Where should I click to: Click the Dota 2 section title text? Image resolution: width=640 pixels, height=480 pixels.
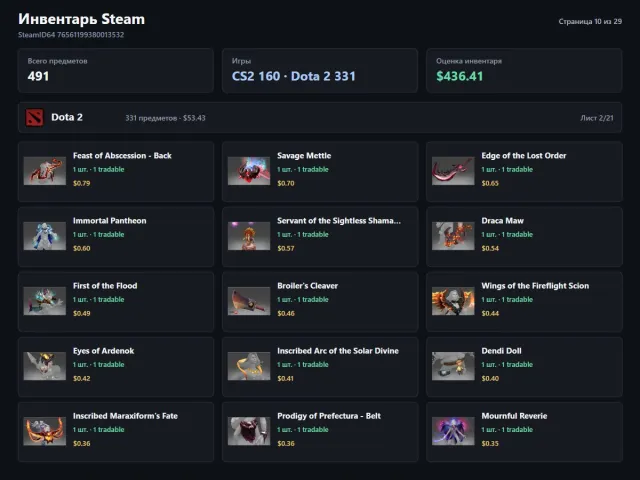point(67,118)
